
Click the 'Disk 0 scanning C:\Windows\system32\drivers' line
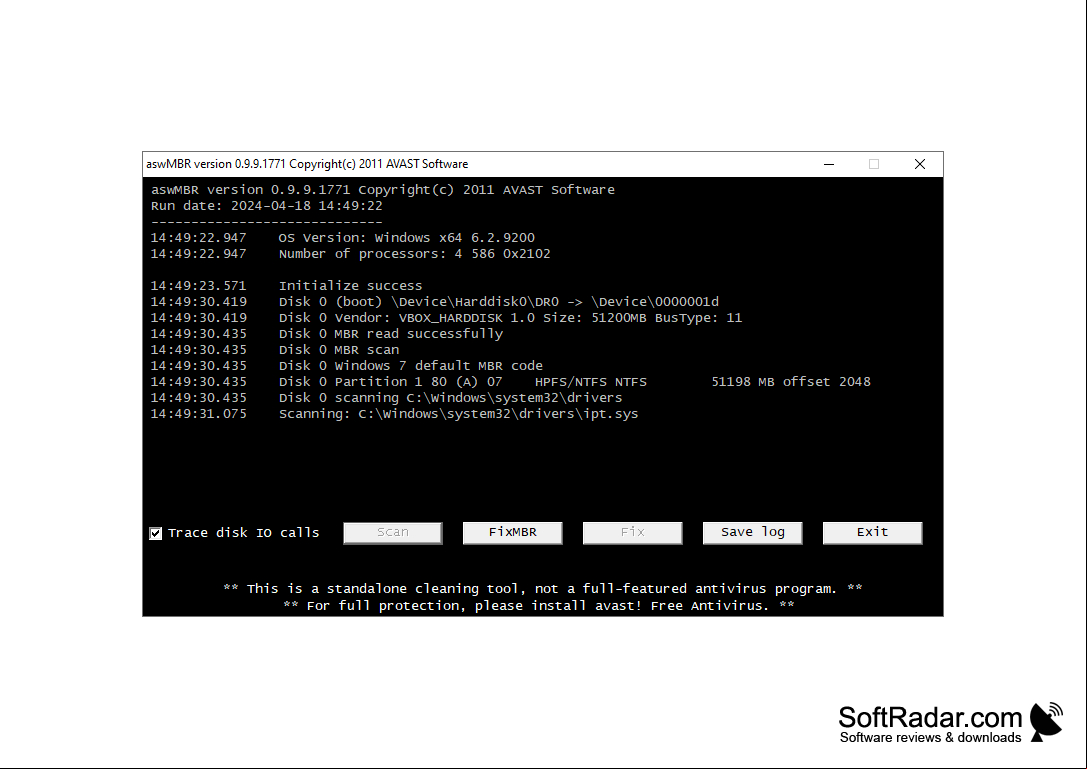[x=386, y=397]
